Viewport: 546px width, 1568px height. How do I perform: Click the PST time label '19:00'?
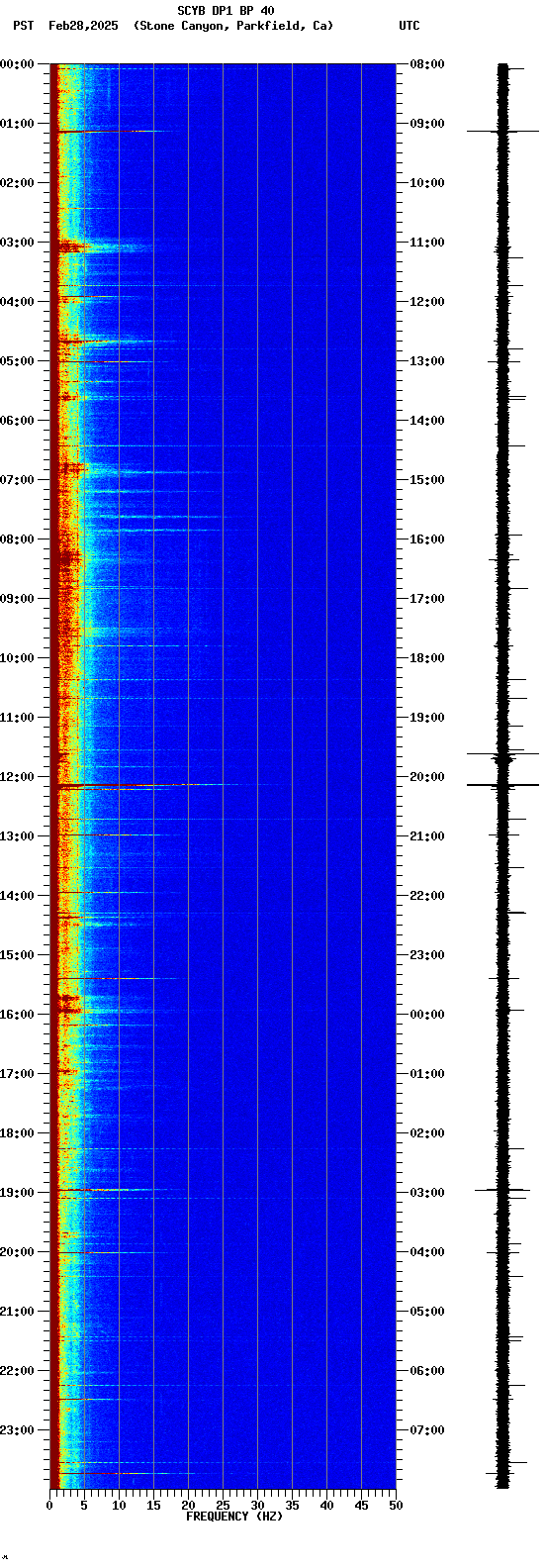click(x=17, y=1193)
